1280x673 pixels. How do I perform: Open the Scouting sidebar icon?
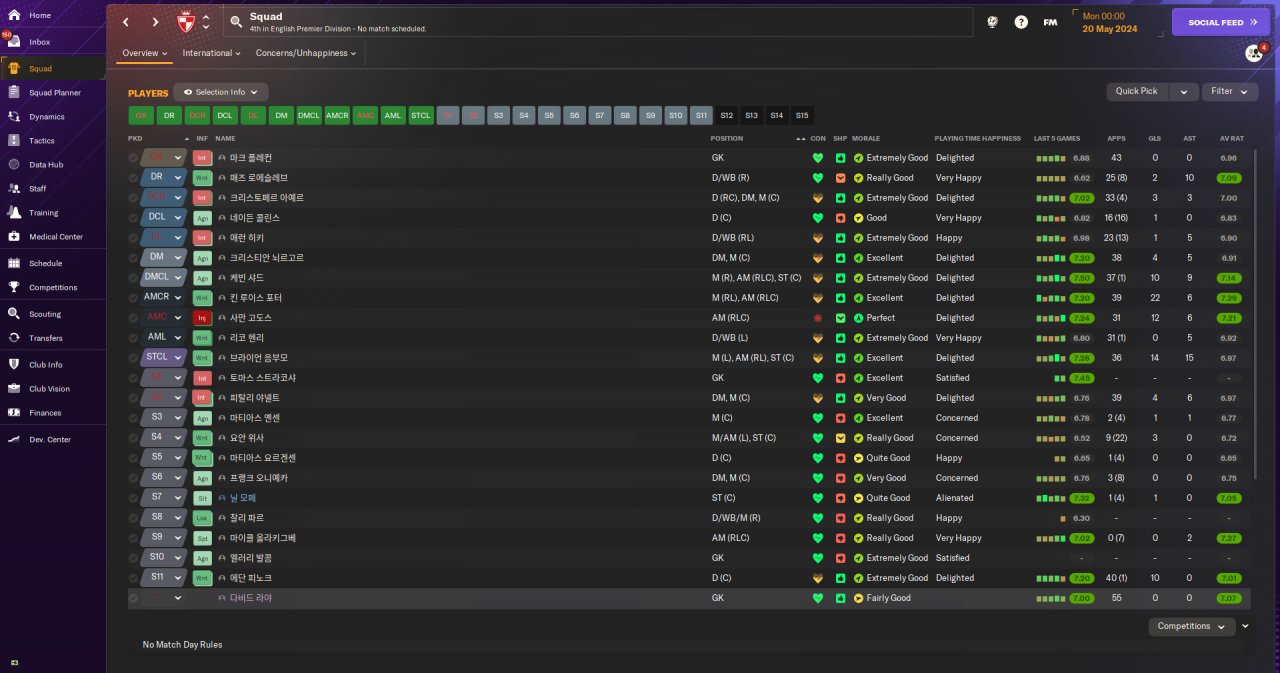[14, 314]
